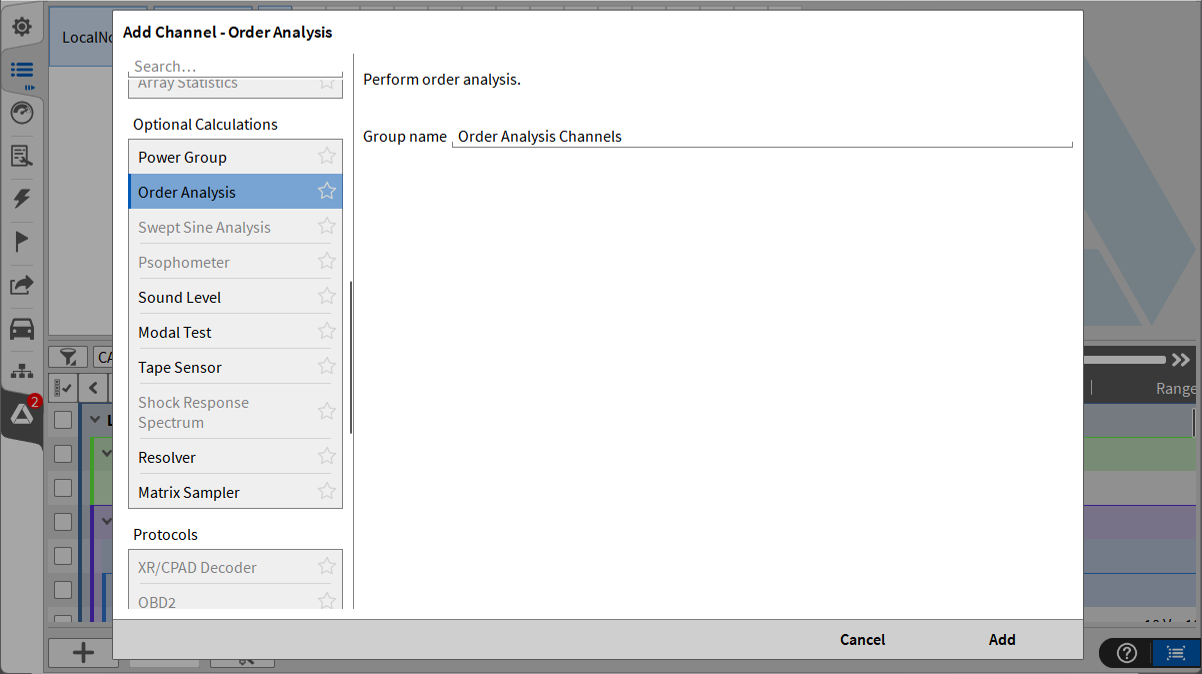Click the Group name input field
This screenshot has height=674, width=1202.
761,137
